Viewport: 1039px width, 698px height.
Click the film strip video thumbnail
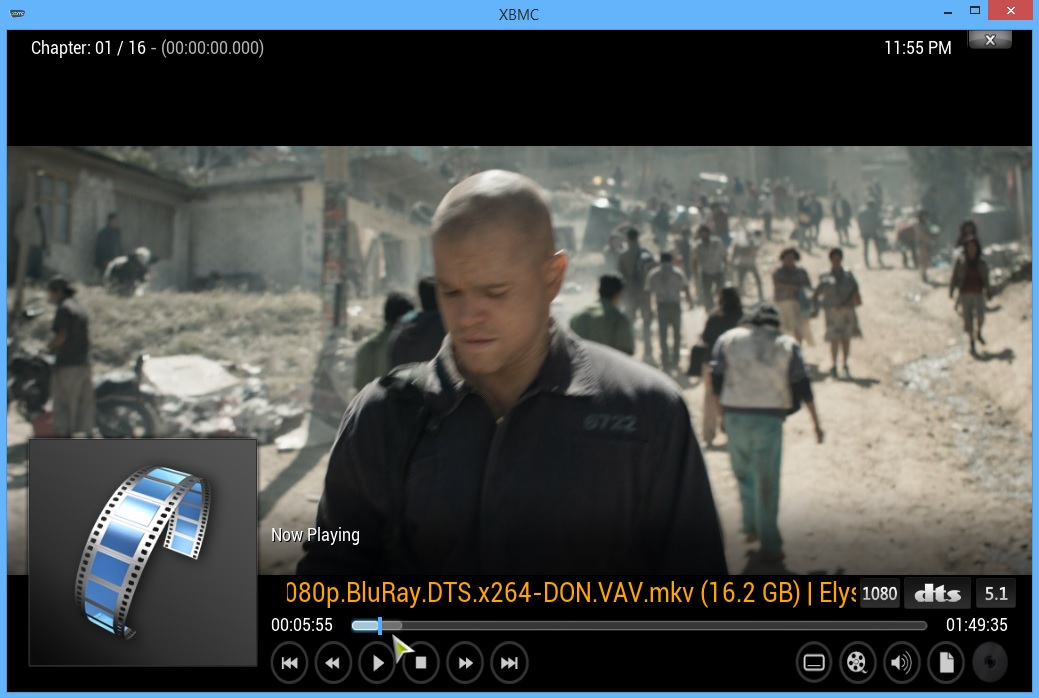coord(143,552)
